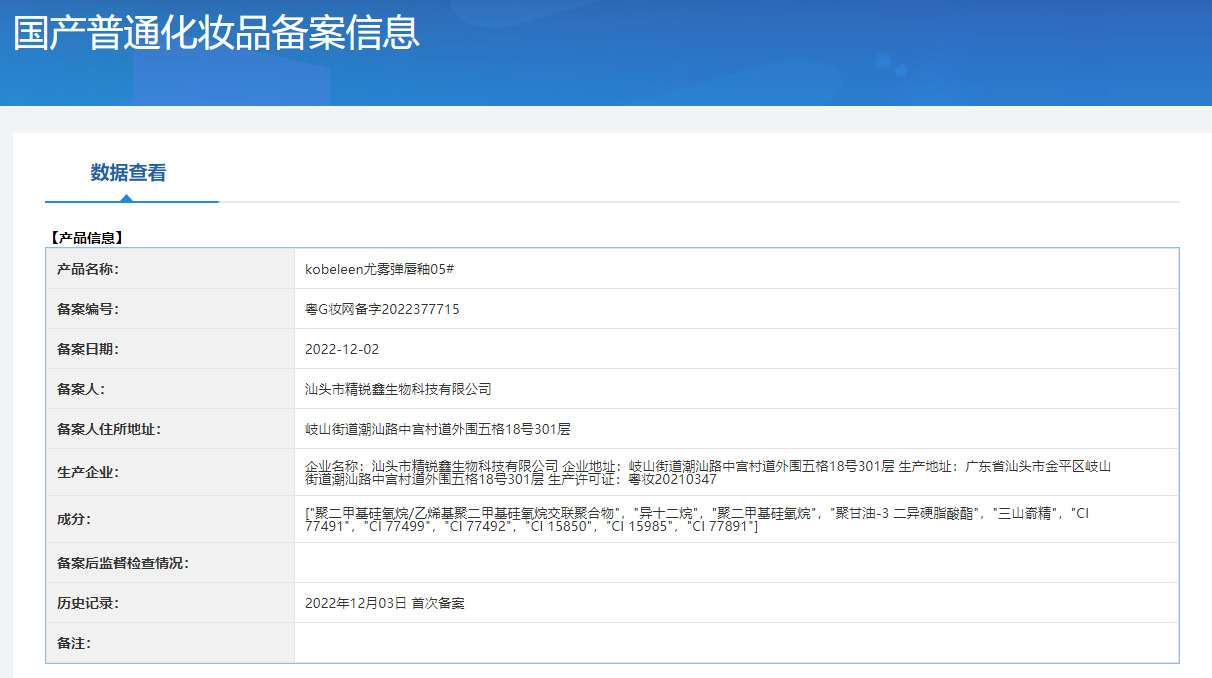Select product name kobeleen尤雾弹唇釉05#
This screenshot has height=678, width=1212.
click(x=381, y=269)
